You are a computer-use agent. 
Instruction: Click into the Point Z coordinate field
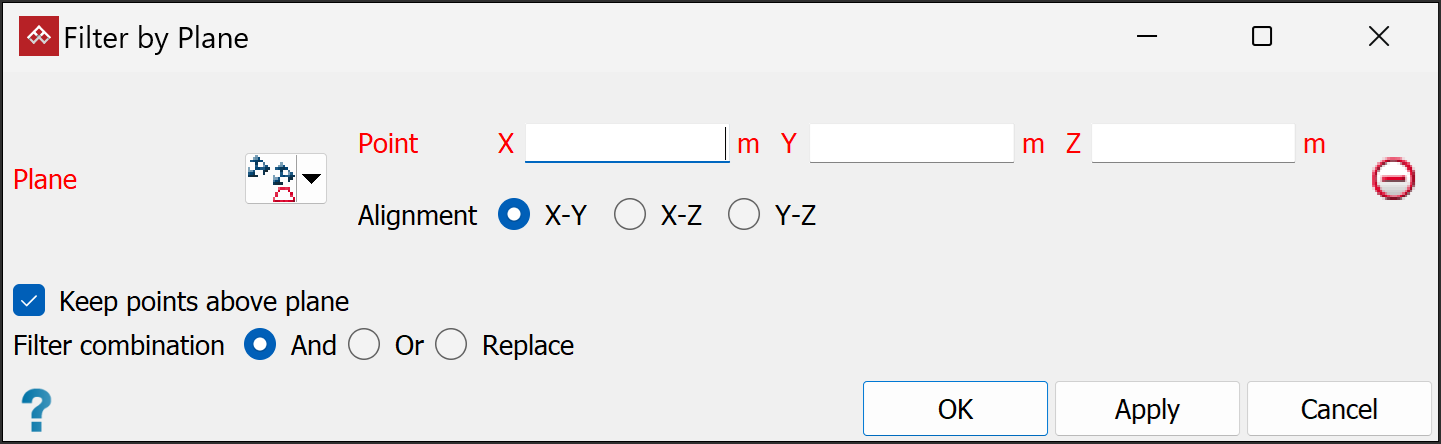[1193, 144]
